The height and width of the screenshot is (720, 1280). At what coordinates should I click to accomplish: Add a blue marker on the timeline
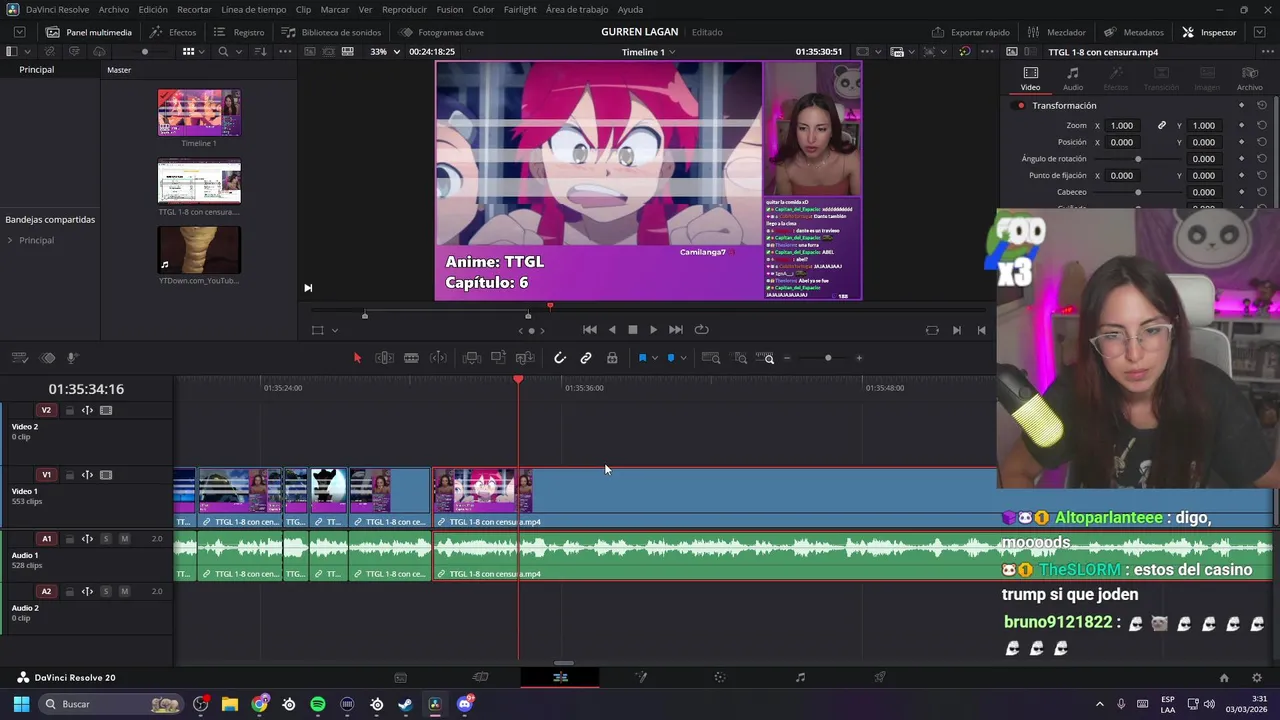pos(670,358)
